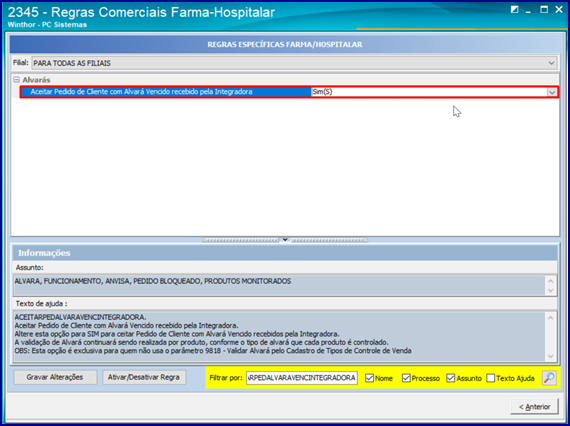Viewport: 570px width, 426px height.
Task: Minimize the 2345 window
Action: coord(528,11)
